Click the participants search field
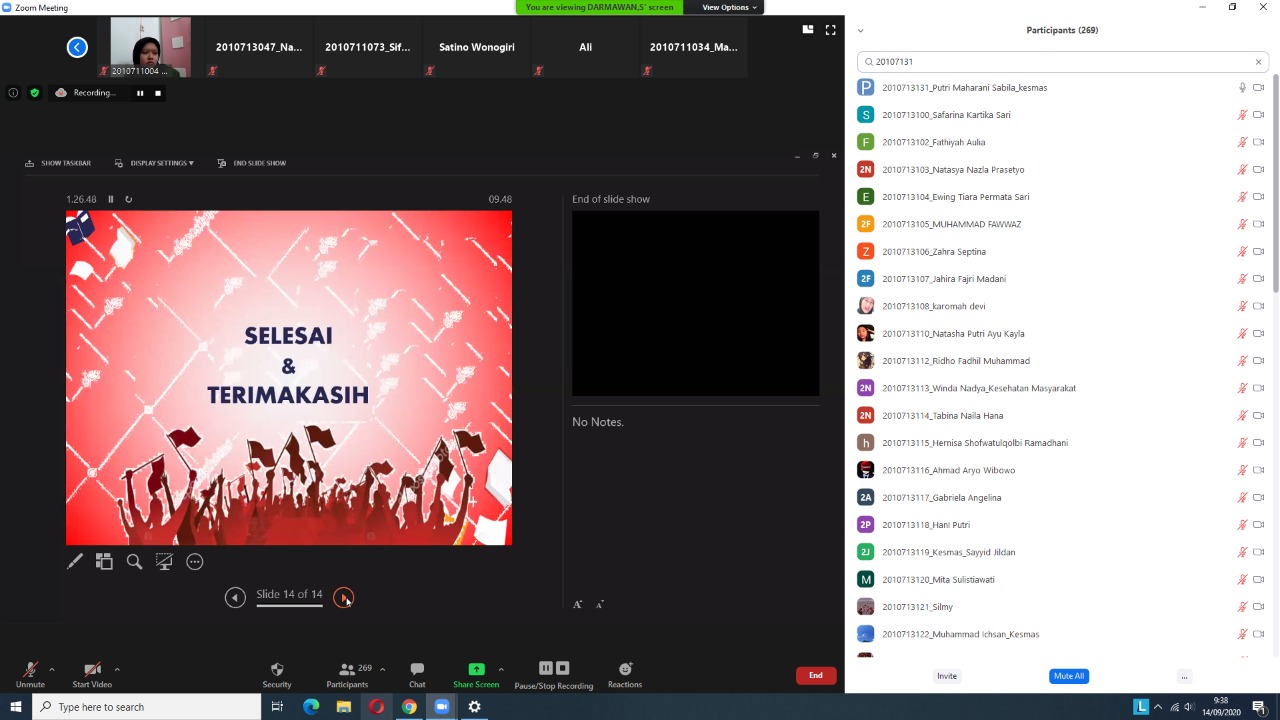This screenshot has width=1280, height=720. point(1060,62)
